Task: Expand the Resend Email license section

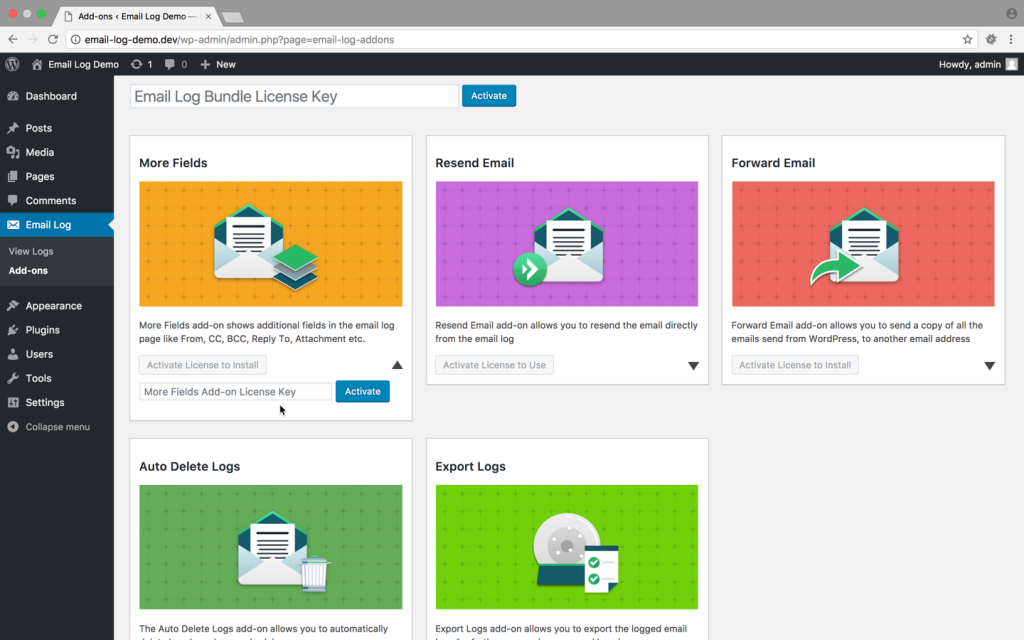Action: [x=694, y=366]
